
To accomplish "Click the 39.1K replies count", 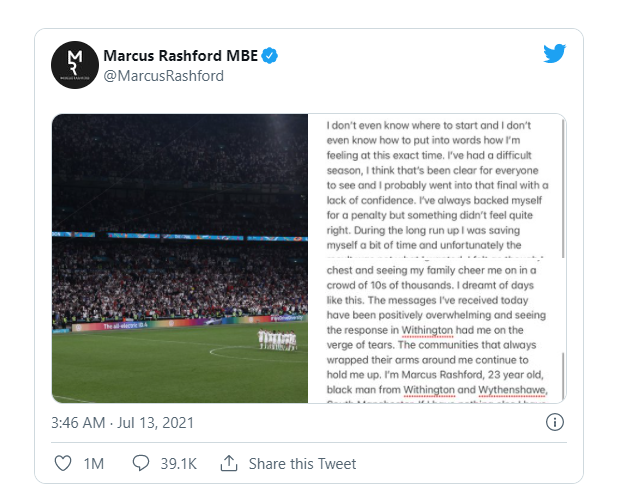I will 181,464.
